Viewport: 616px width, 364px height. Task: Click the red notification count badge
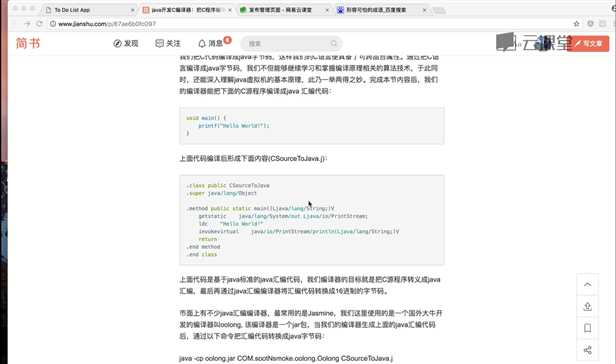(227, 40)
